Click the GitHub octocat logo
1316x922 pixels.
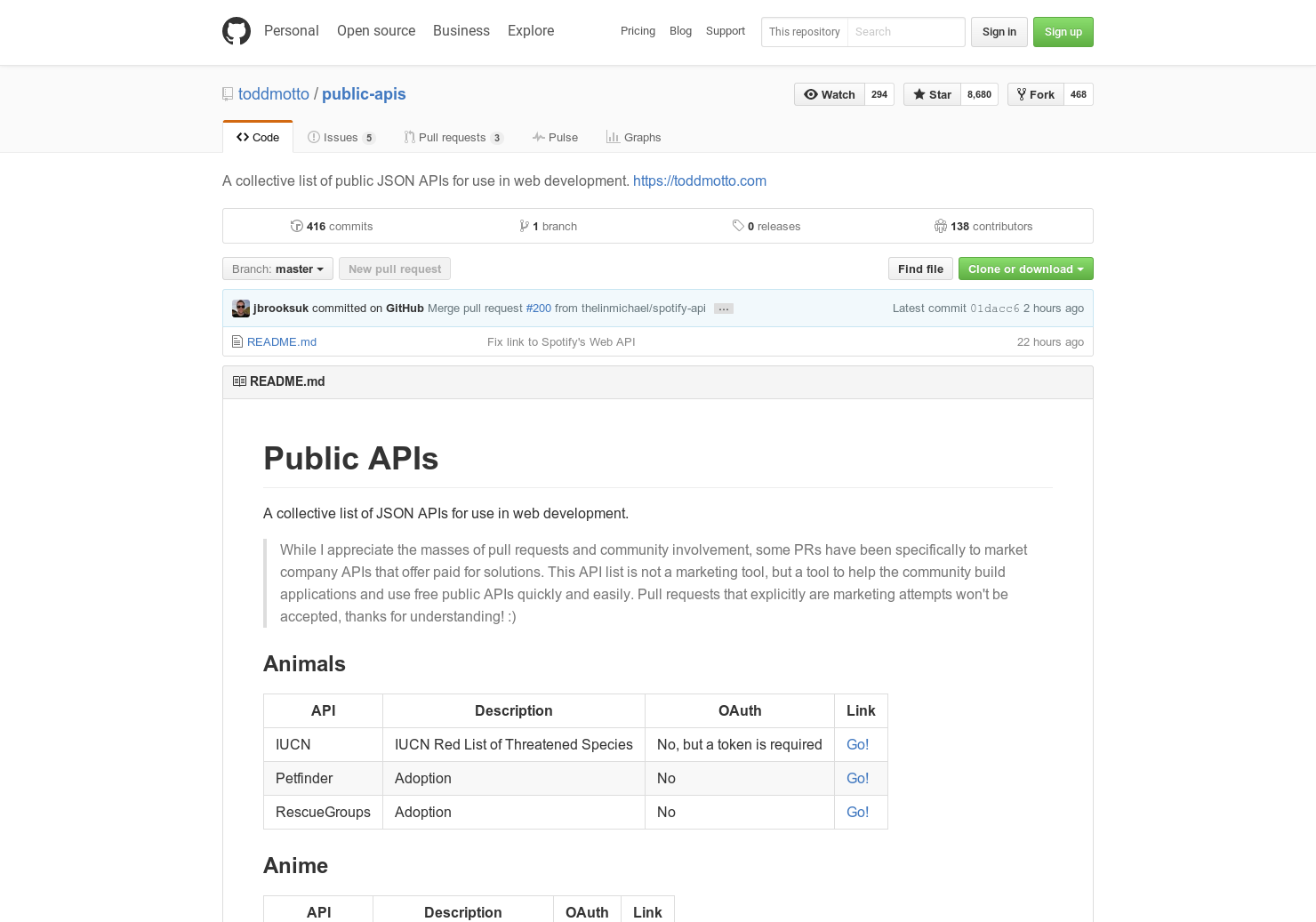click(x=236, y=31)
